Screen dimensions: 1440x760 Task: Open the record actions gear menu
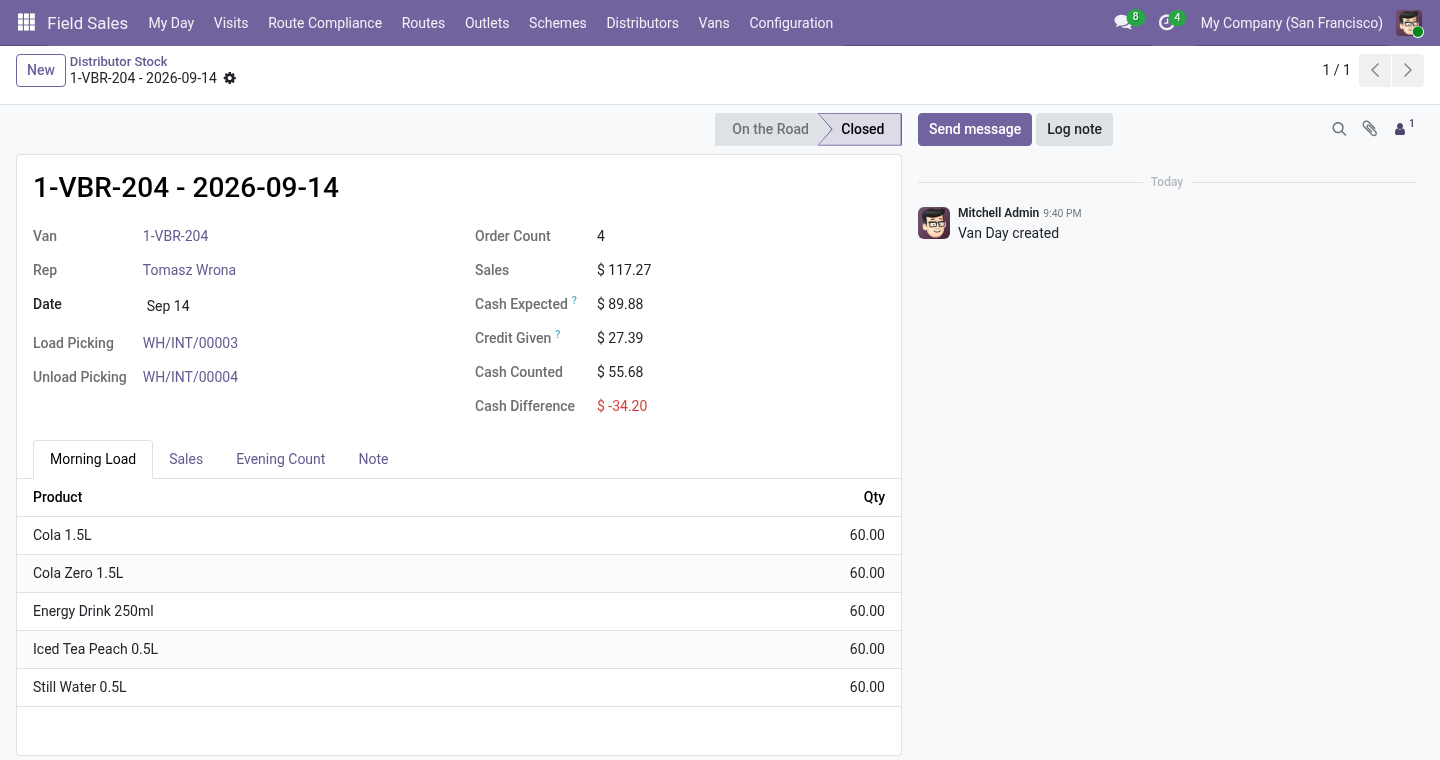pos(230,78)
